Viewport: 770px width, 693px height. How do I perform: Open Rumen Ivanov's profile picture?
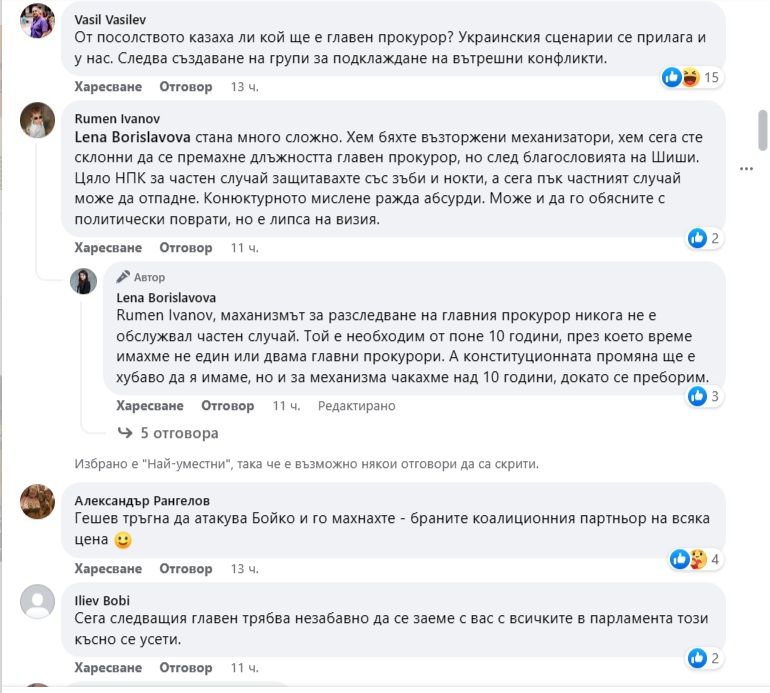(38, 120)
